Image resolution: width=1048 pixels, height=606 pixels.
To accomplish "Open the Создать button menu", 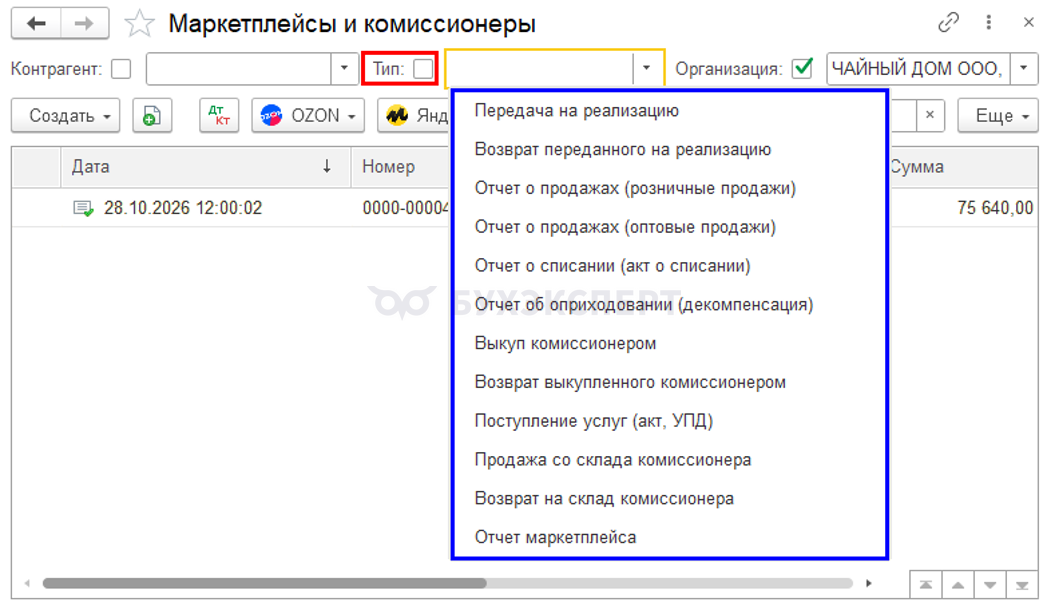I will coord(66,116).
